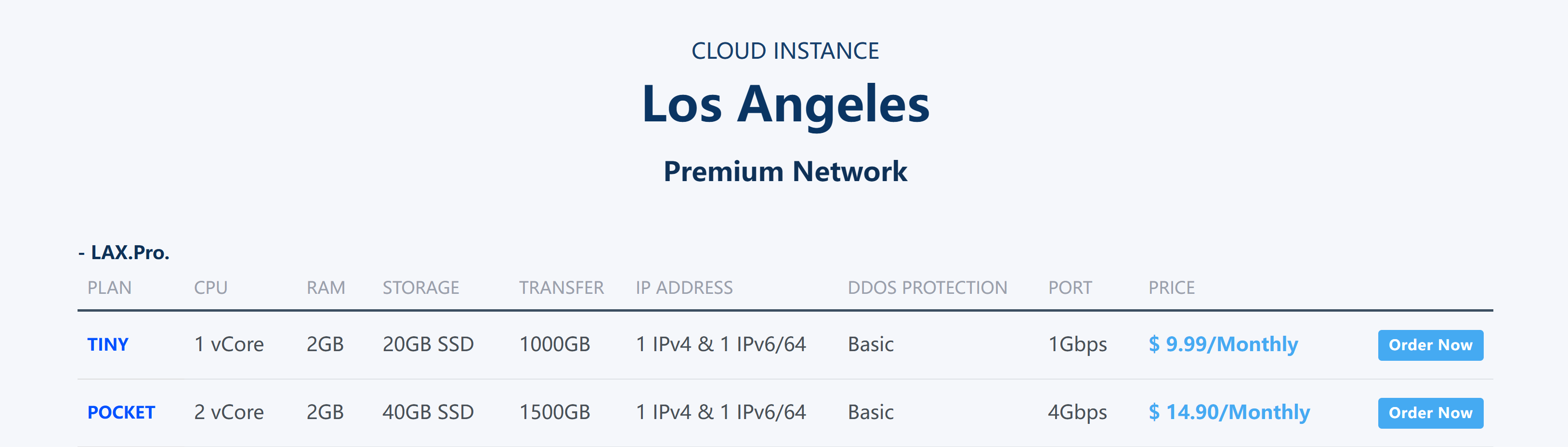The height and width of the screenshot is (447, 1568).
Task: Click the DDOS PROTECTION column header
Action: pyautogui.click(x=927, y=288)
